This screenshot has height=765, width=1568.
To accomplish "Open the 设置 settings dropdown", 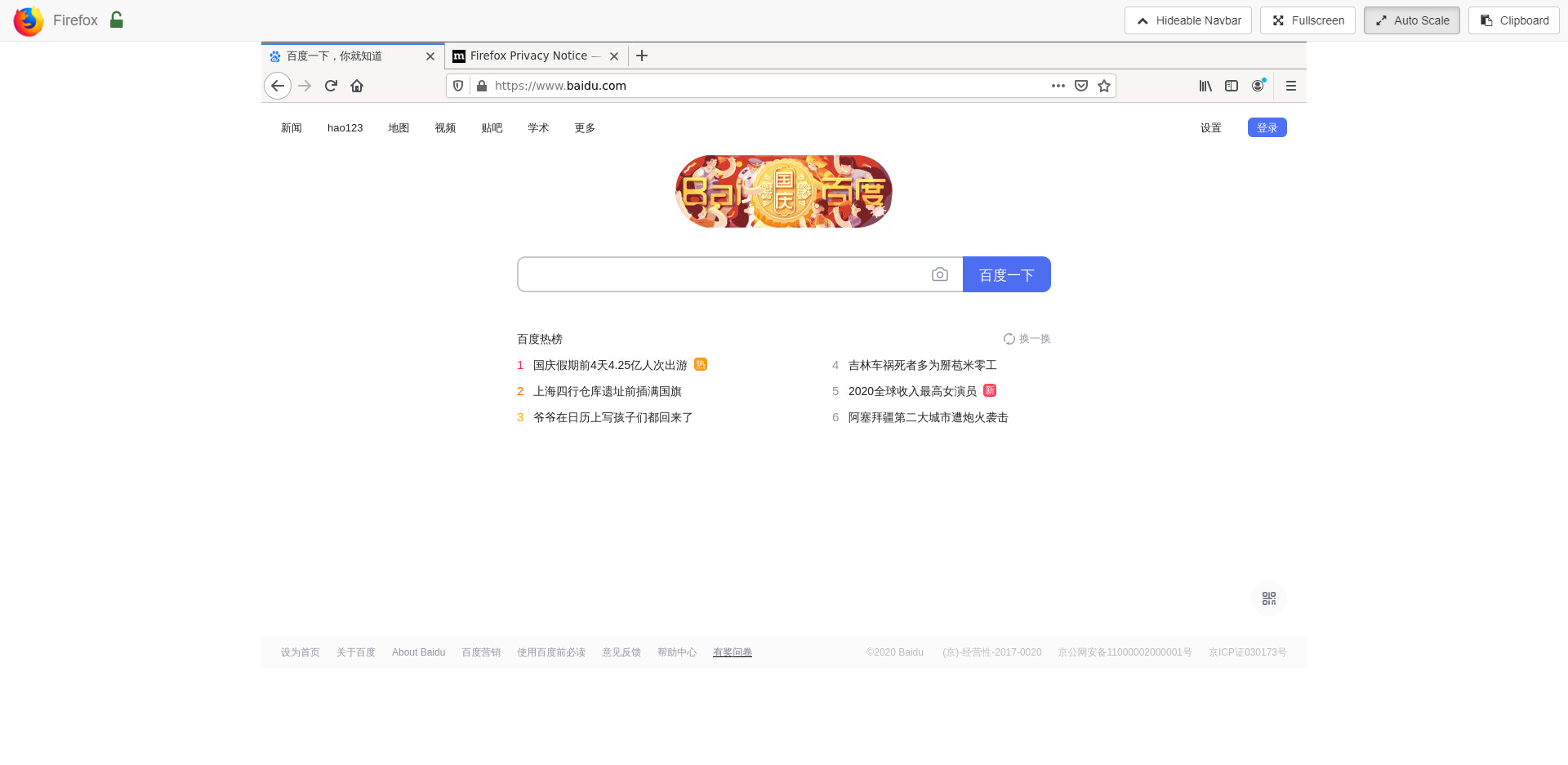I will [x=1211, y=128].
